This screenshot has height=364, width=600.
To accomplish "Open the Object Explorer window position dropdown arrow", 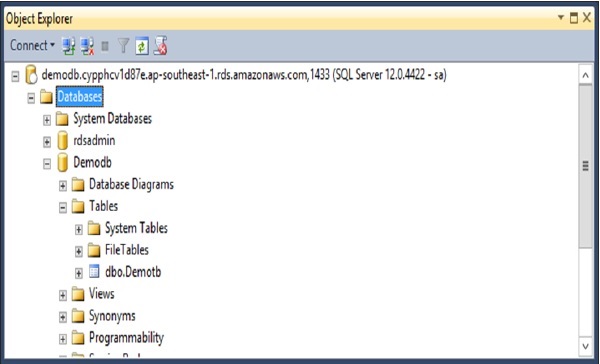I will point(561,18).
